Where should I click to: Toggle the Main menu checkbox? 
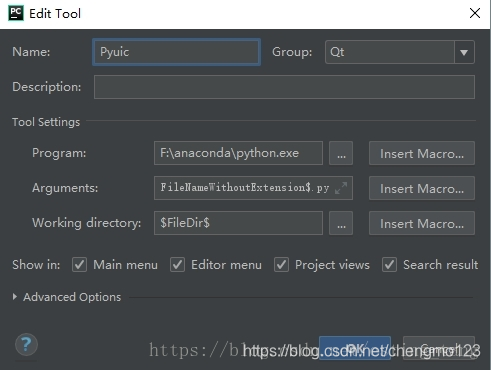[79, 265]
